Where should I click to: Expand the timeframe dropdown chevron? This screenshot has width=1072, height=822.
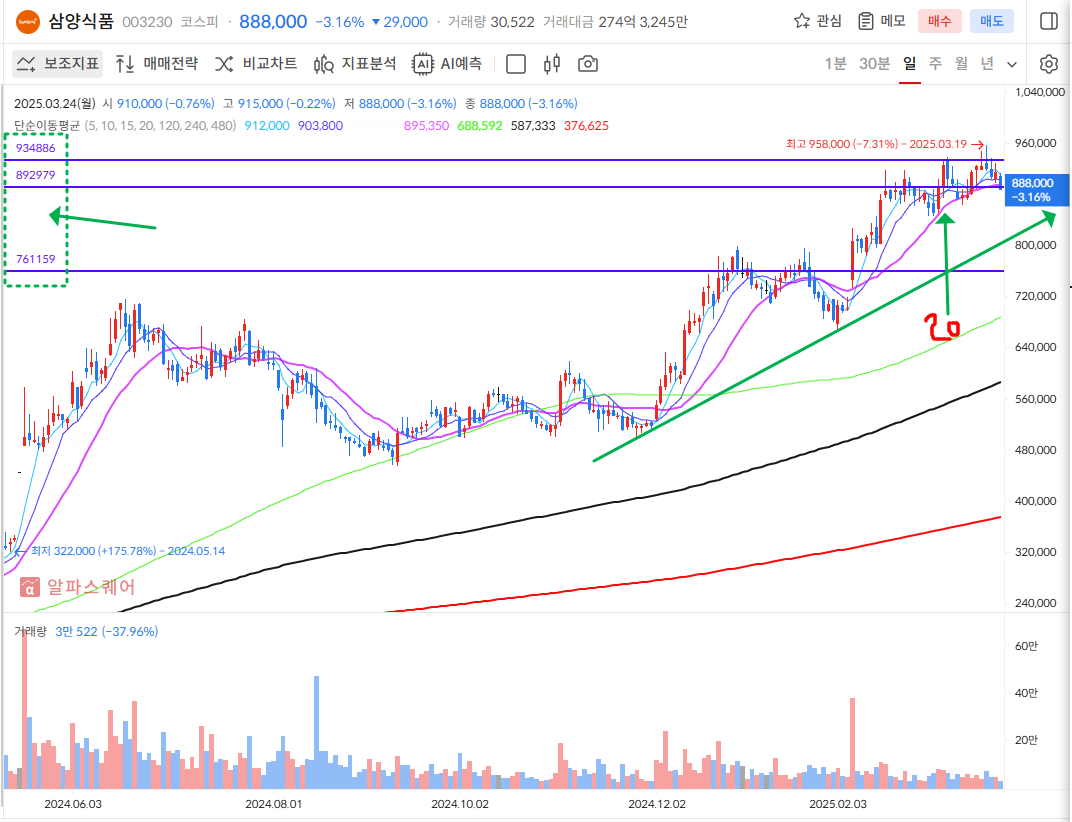[1012, 64]
